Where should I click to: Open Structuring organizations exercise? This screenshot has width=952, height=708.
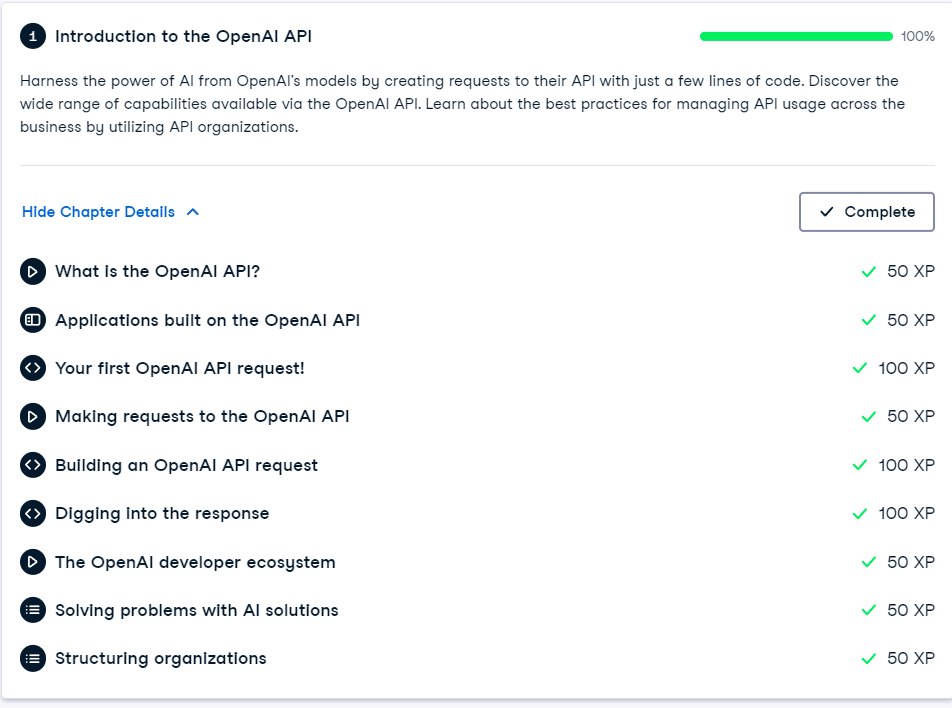click(161, 659)
